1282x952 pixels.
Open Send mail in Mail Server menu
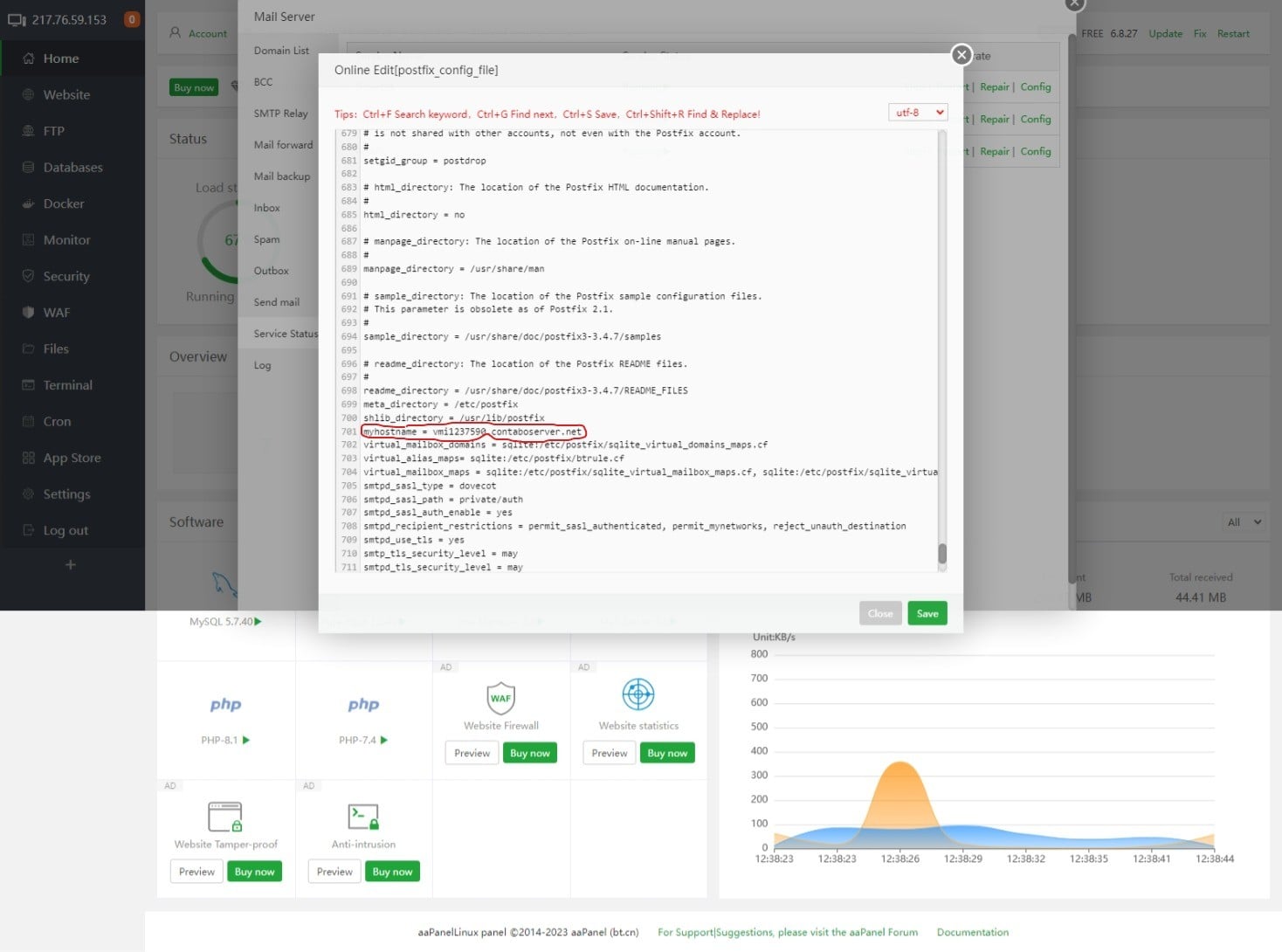(x=277, y=302)
